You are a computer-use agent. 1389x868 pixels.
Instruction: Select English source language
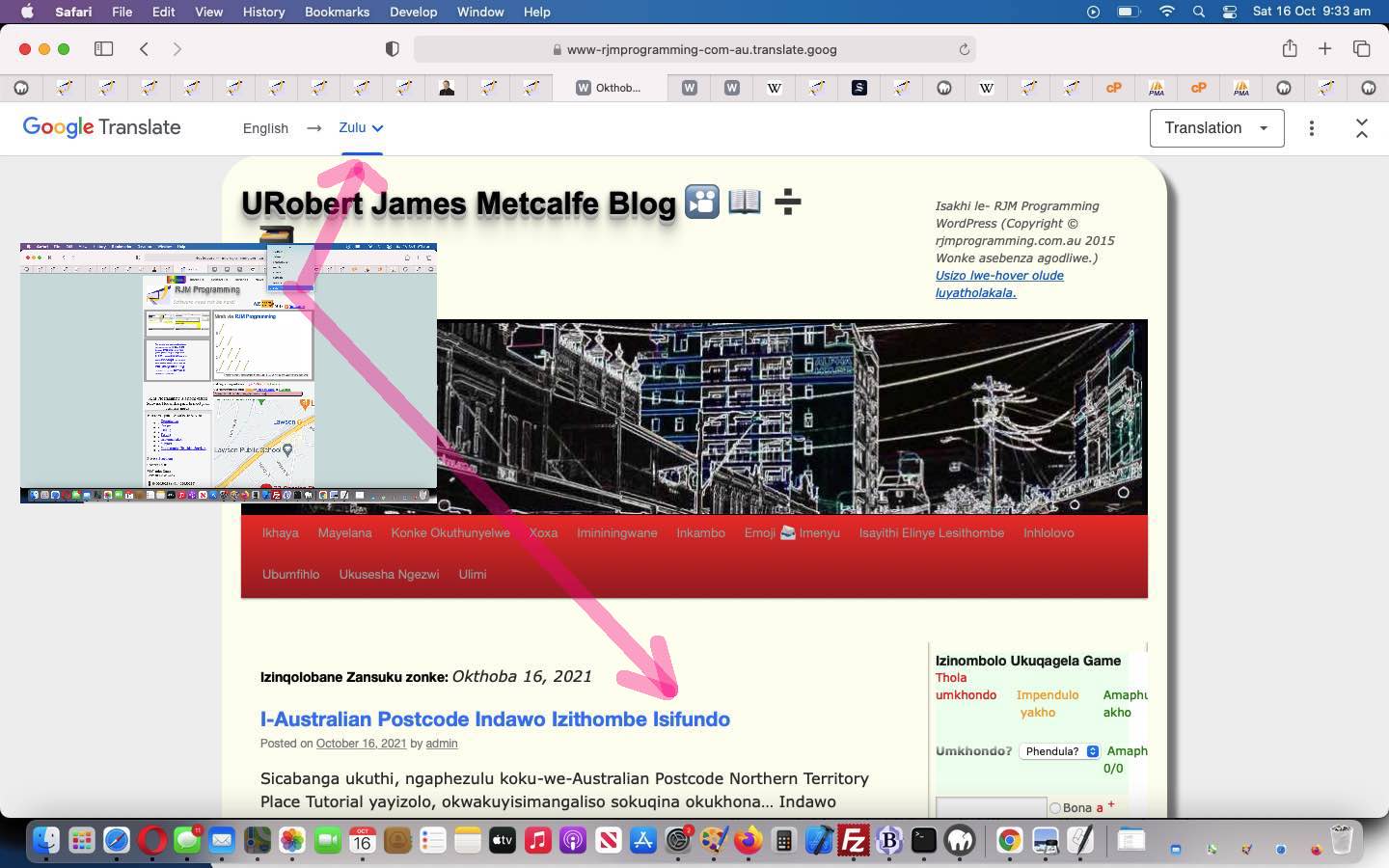[x=265, y=128]
